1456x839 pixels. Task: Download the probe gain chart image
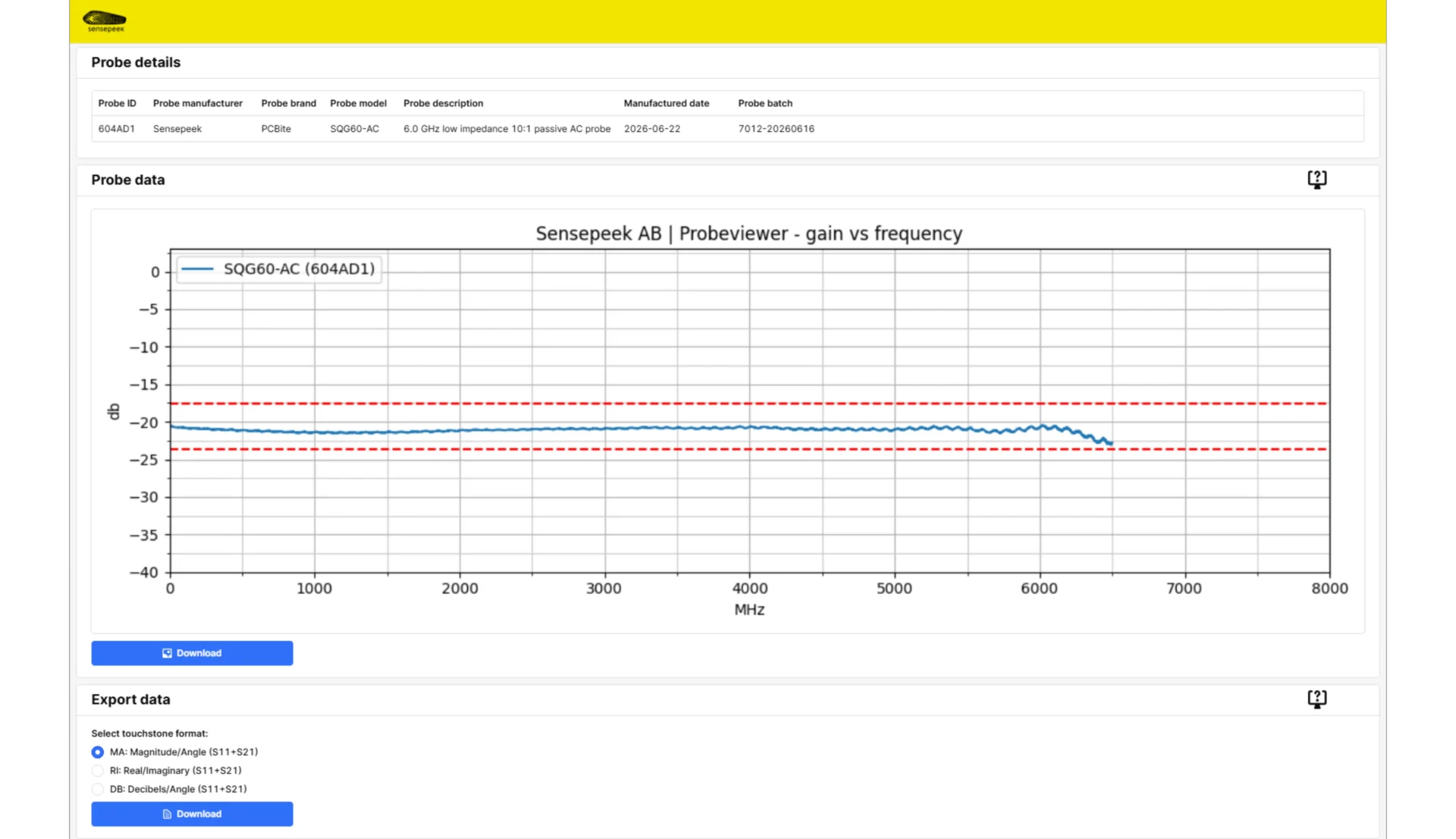[x=192, y=653]
